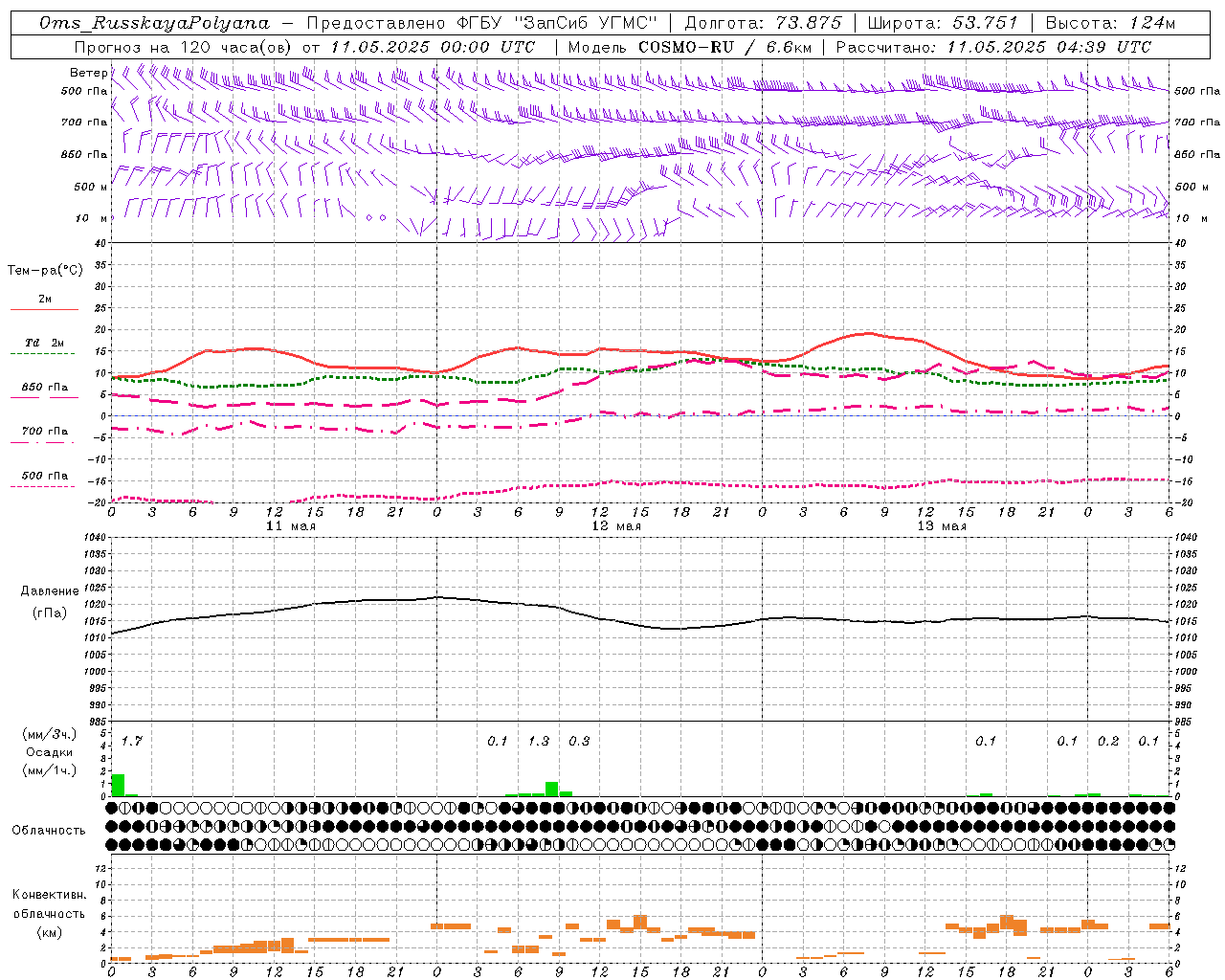Click the 11 мая date label
The height and width of the screenshot is (980, 1225).
(291, 526)
